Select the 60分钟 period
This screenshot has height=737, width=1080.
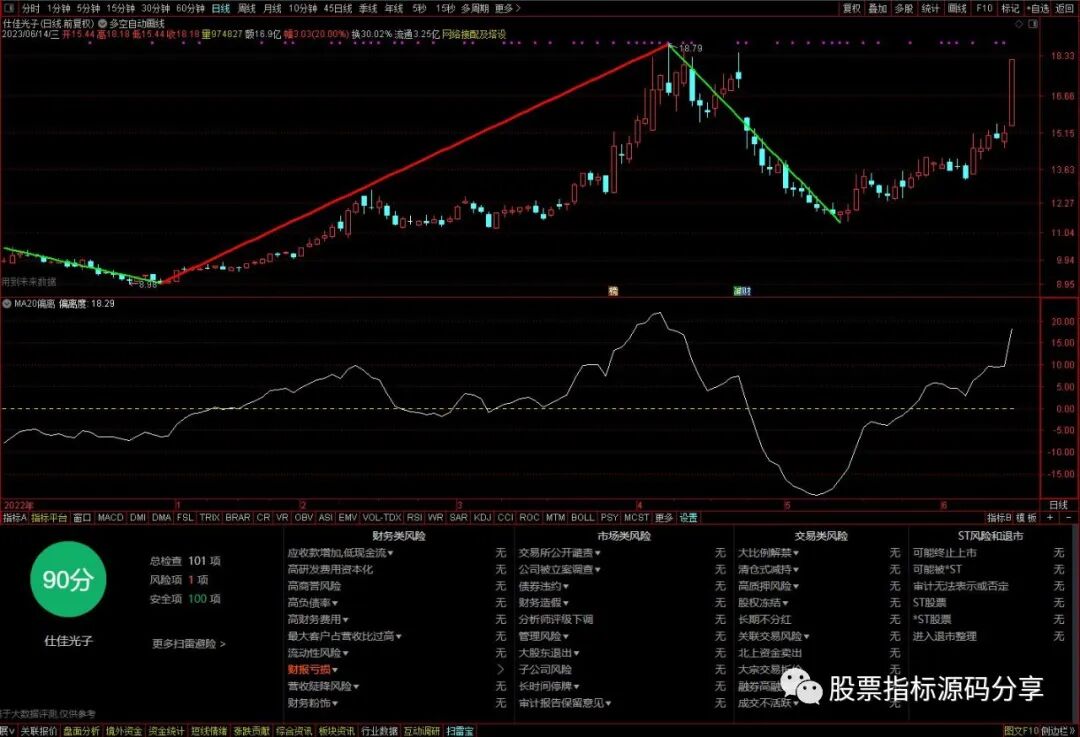[190, 8]
